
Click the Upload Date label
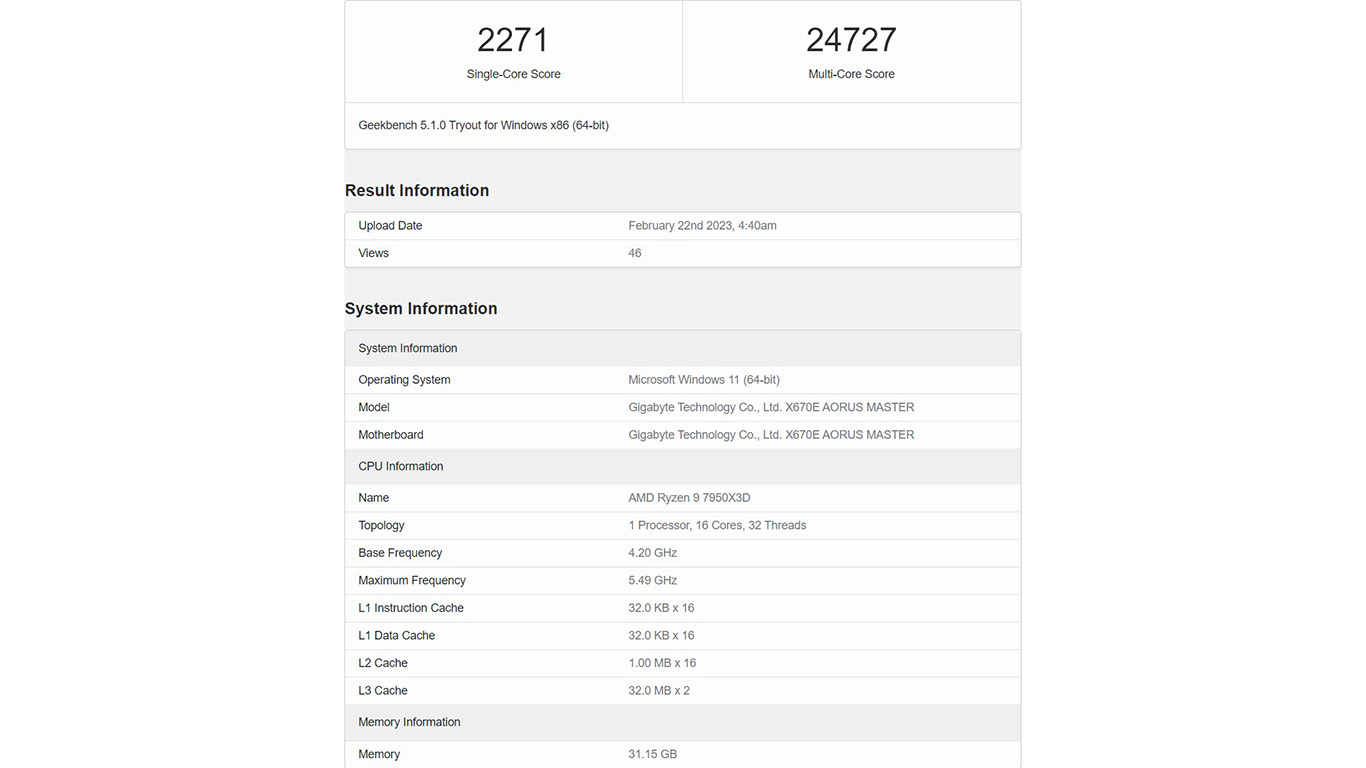[x=390, y=226]
